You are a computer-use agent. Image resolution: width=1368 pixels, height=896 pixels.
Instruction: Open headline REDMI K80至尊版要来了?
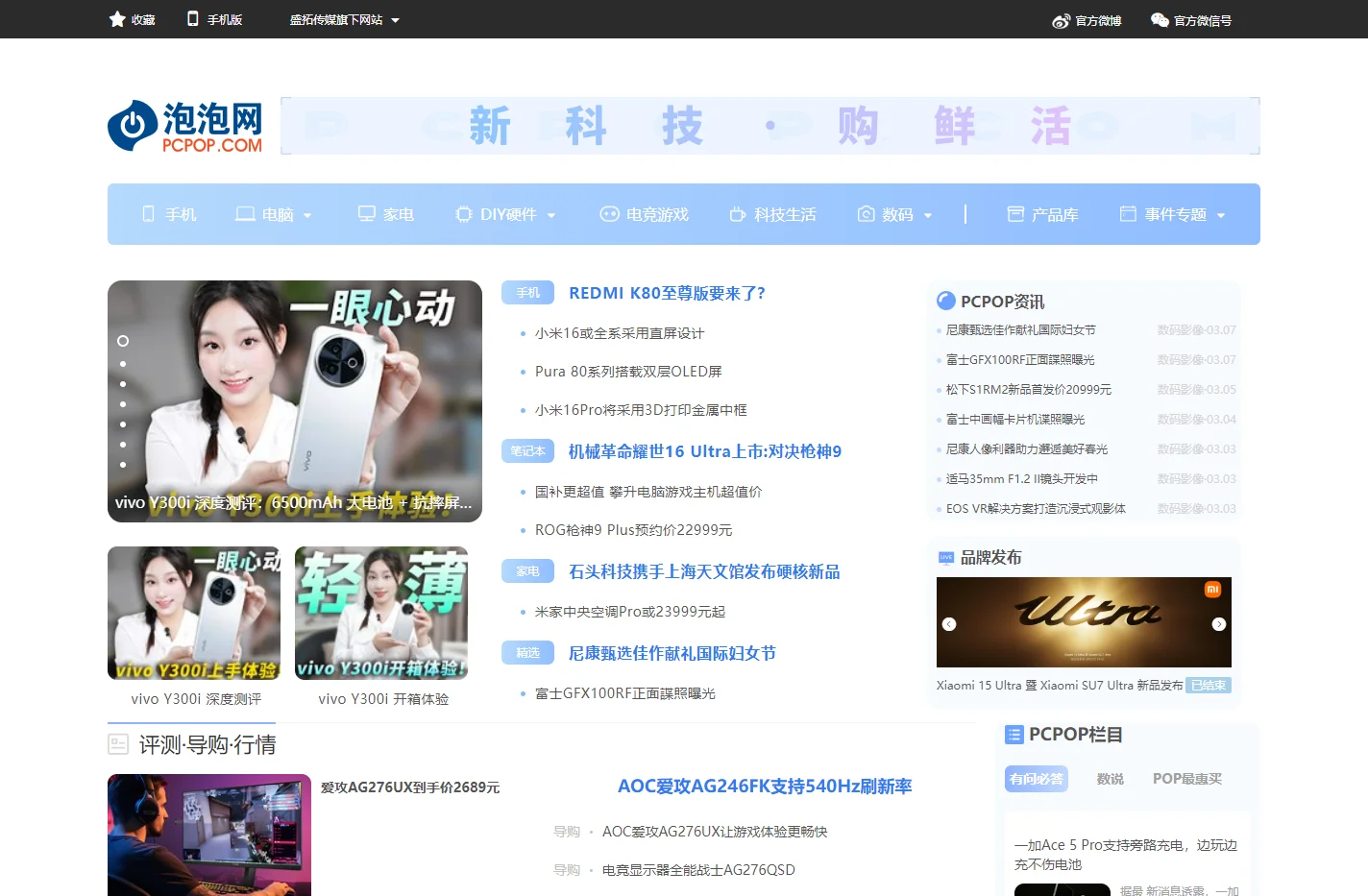tap(667, 293)
